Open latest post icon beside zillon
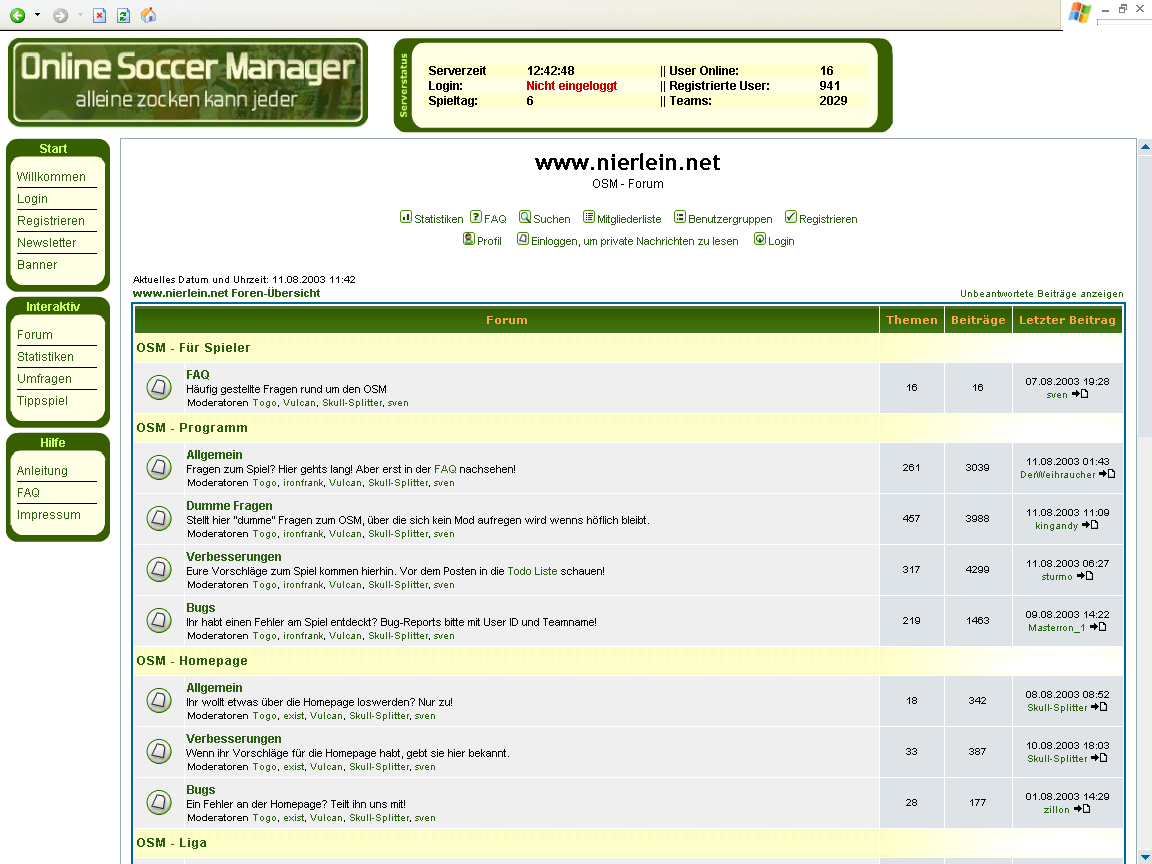Image resolution: width=1152 pixels, height=864 pixels. point(1082,810)
